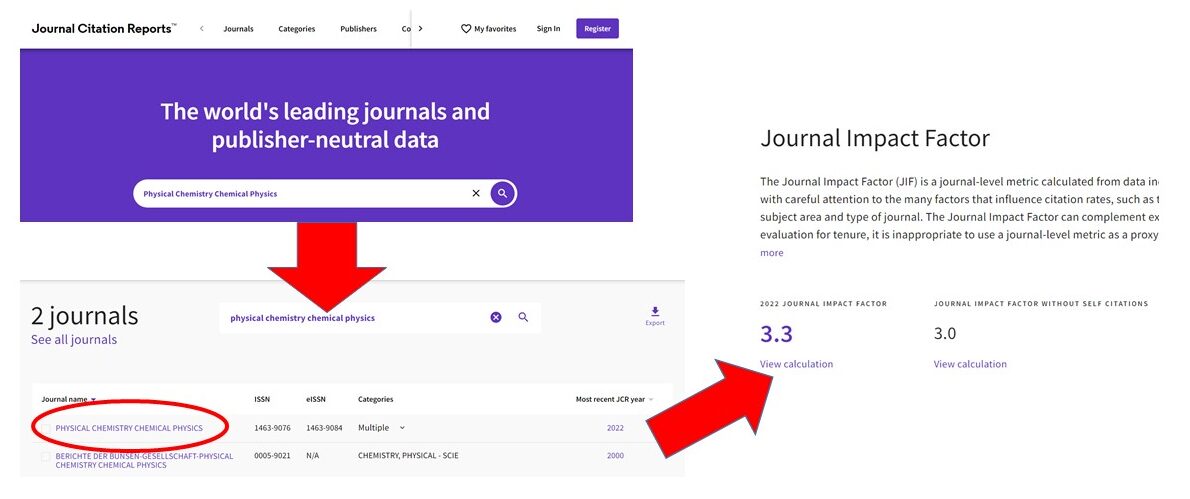Viewport: 1190px width, 499px height.
Task: Open the See all journals link
Action: pos(74,340)
